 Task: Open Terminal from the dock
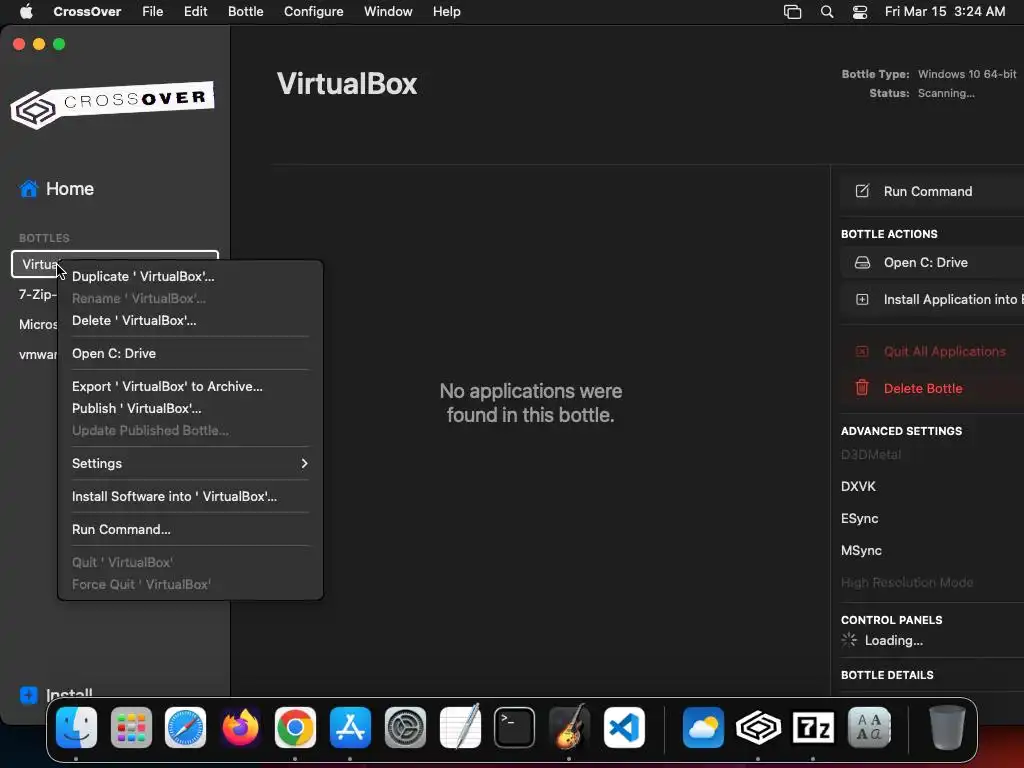pos(515,728)
